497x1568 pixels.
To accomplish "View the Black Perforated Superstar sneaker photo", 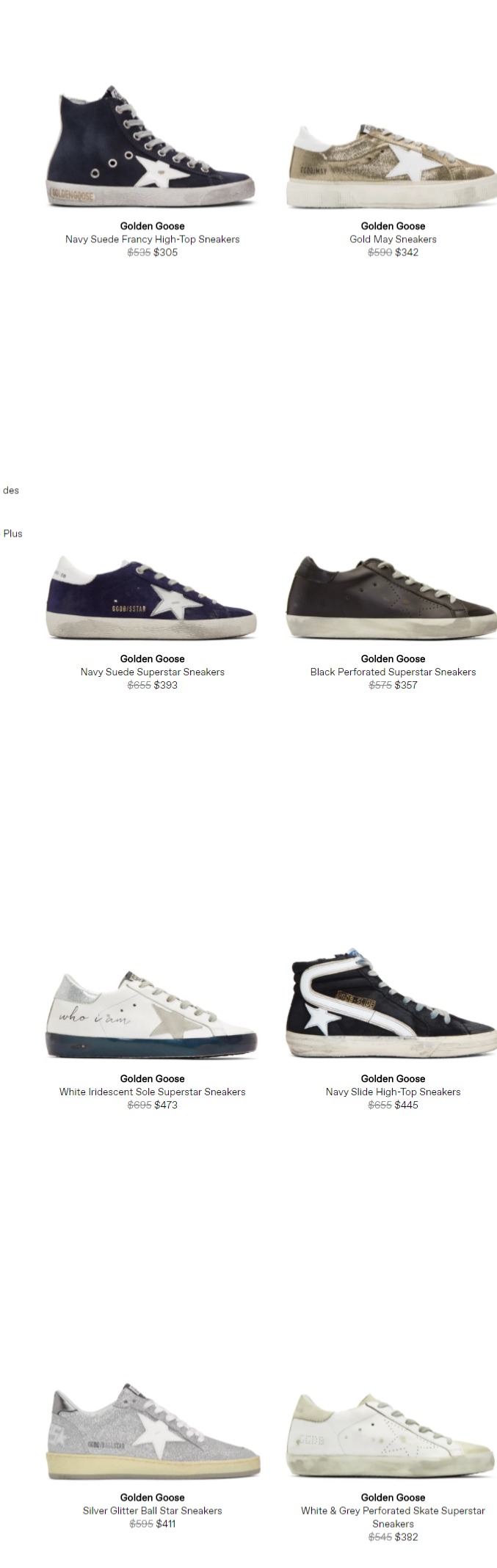I will [x=393, y=597].
